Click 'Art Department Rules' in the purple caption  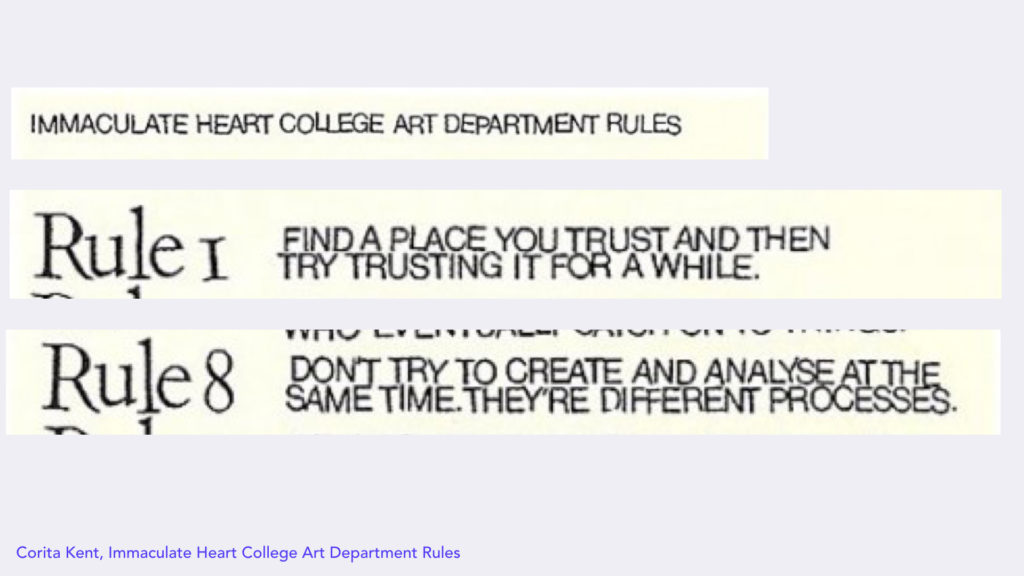[381, 552]
